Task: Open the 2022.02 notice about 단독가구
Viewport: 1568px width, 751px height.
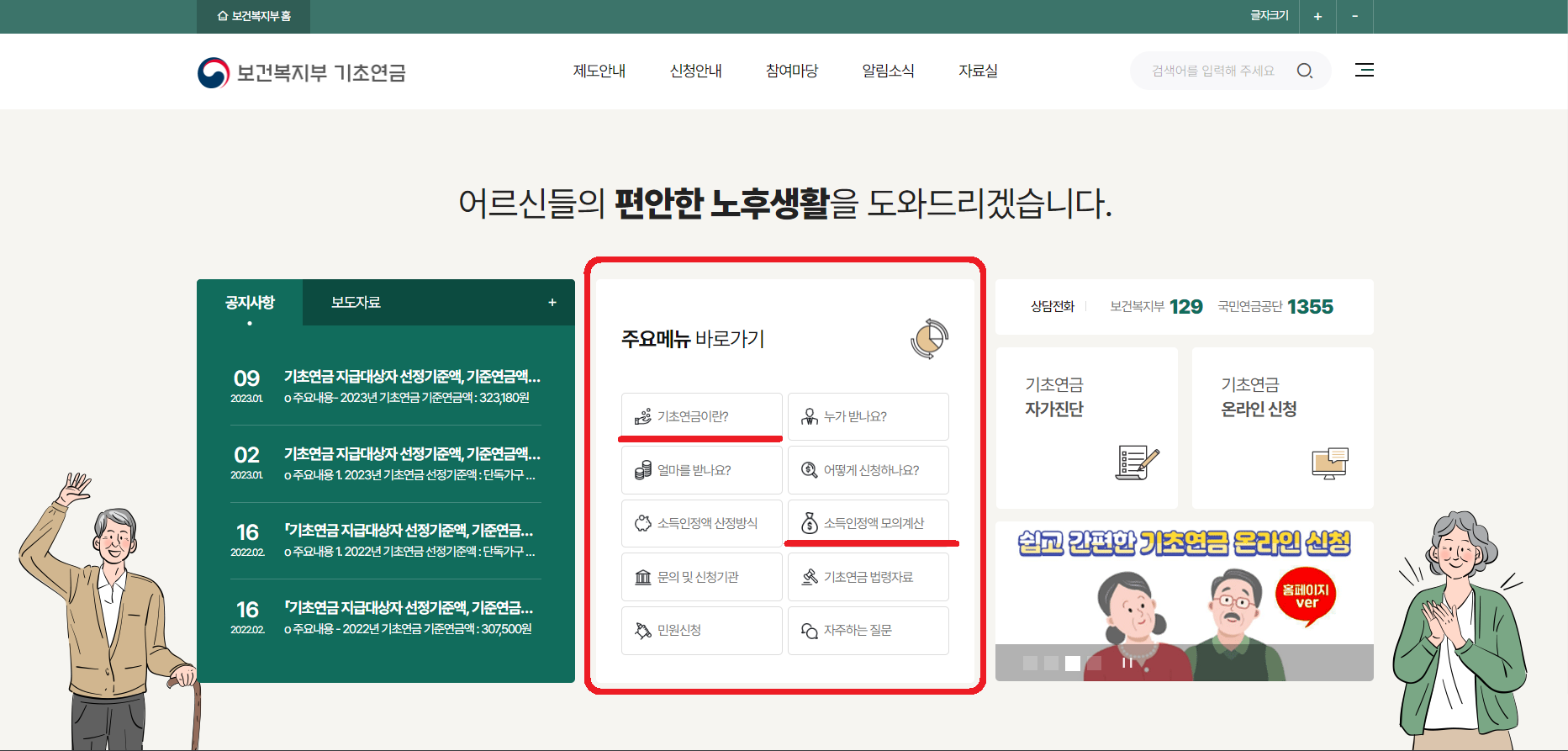Action: 386,540
